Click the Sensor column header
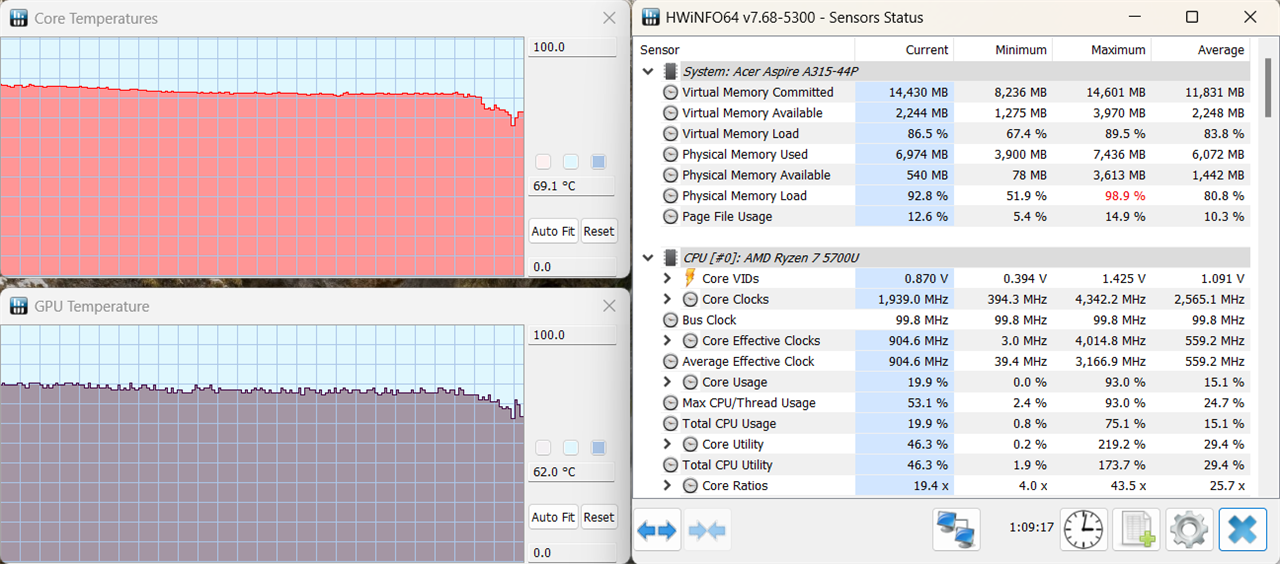The width and height of the screenshot is (1280, 564). click(x=744, y=50)
